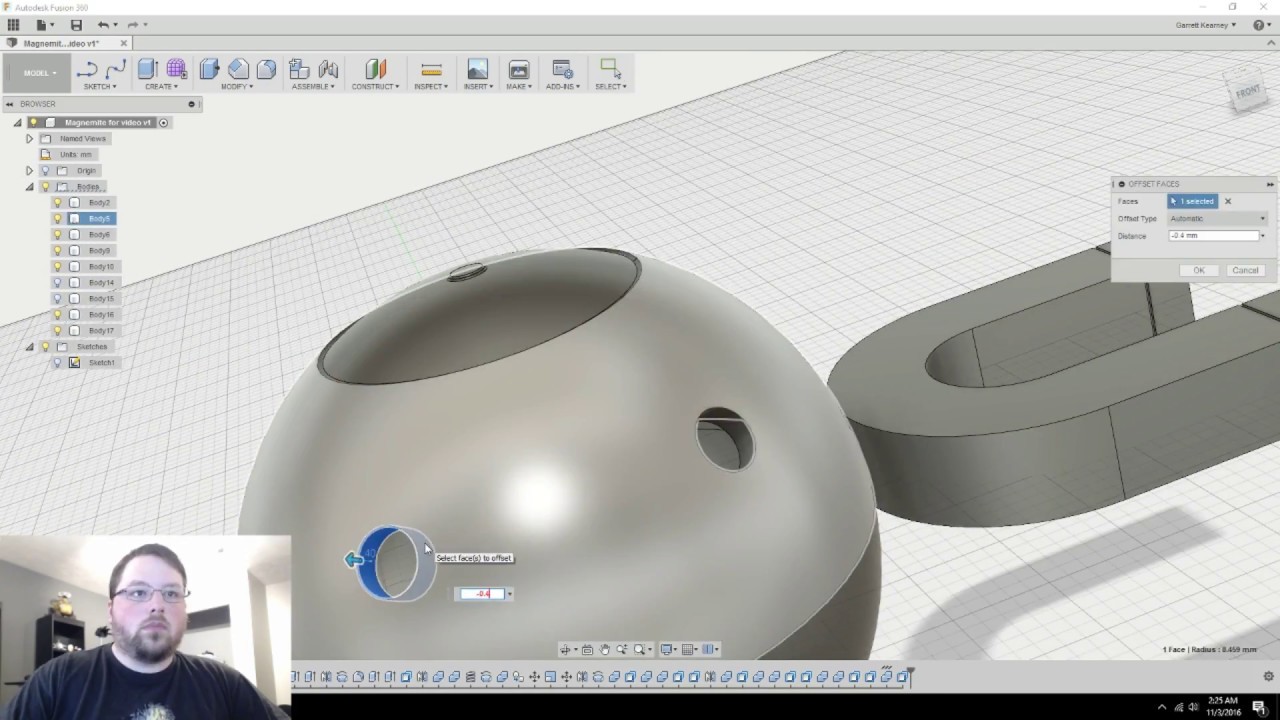This screenshot has width=1280, height=720.
Task: Show hidden Body14 via its bulb
Action: [x=57, y=283]
